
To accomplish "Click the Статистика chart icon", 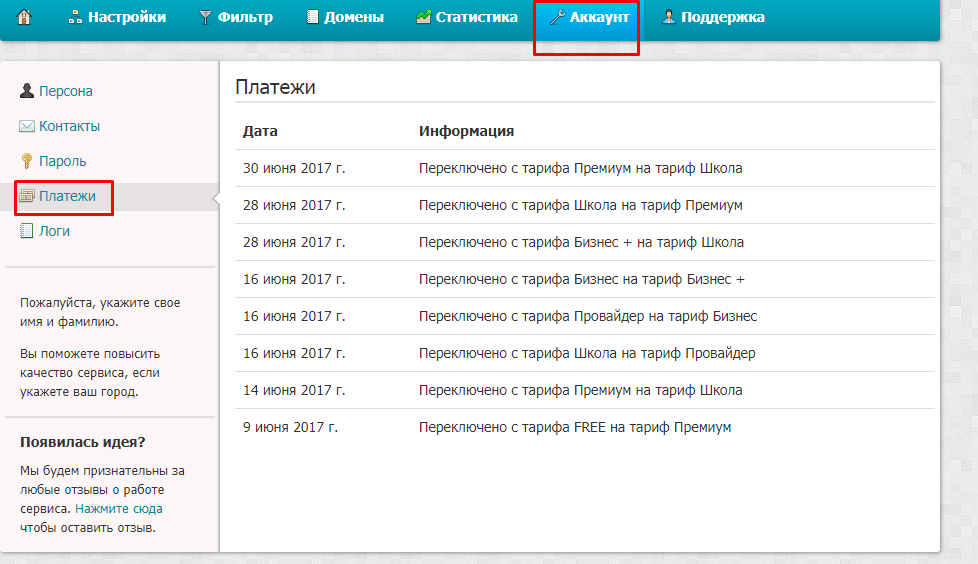I will click(x=424, y=17).
